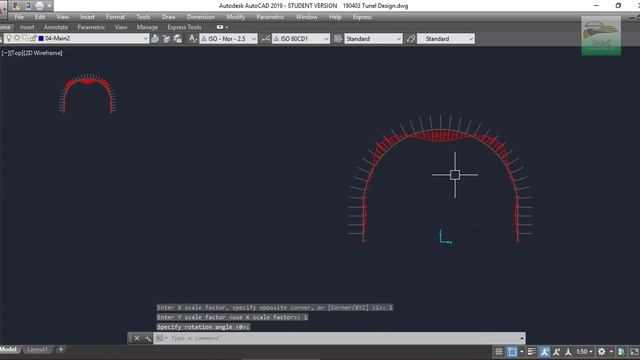Open the Draw menu
The height and width of the screenshot is (360, 640).
click(x=169, y=17)
